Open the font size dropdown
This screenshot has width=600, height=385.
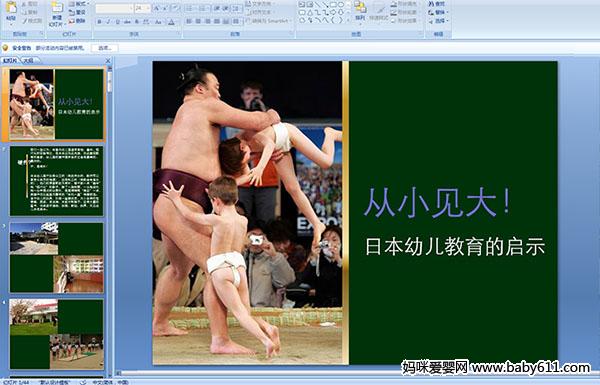[143, 8]
